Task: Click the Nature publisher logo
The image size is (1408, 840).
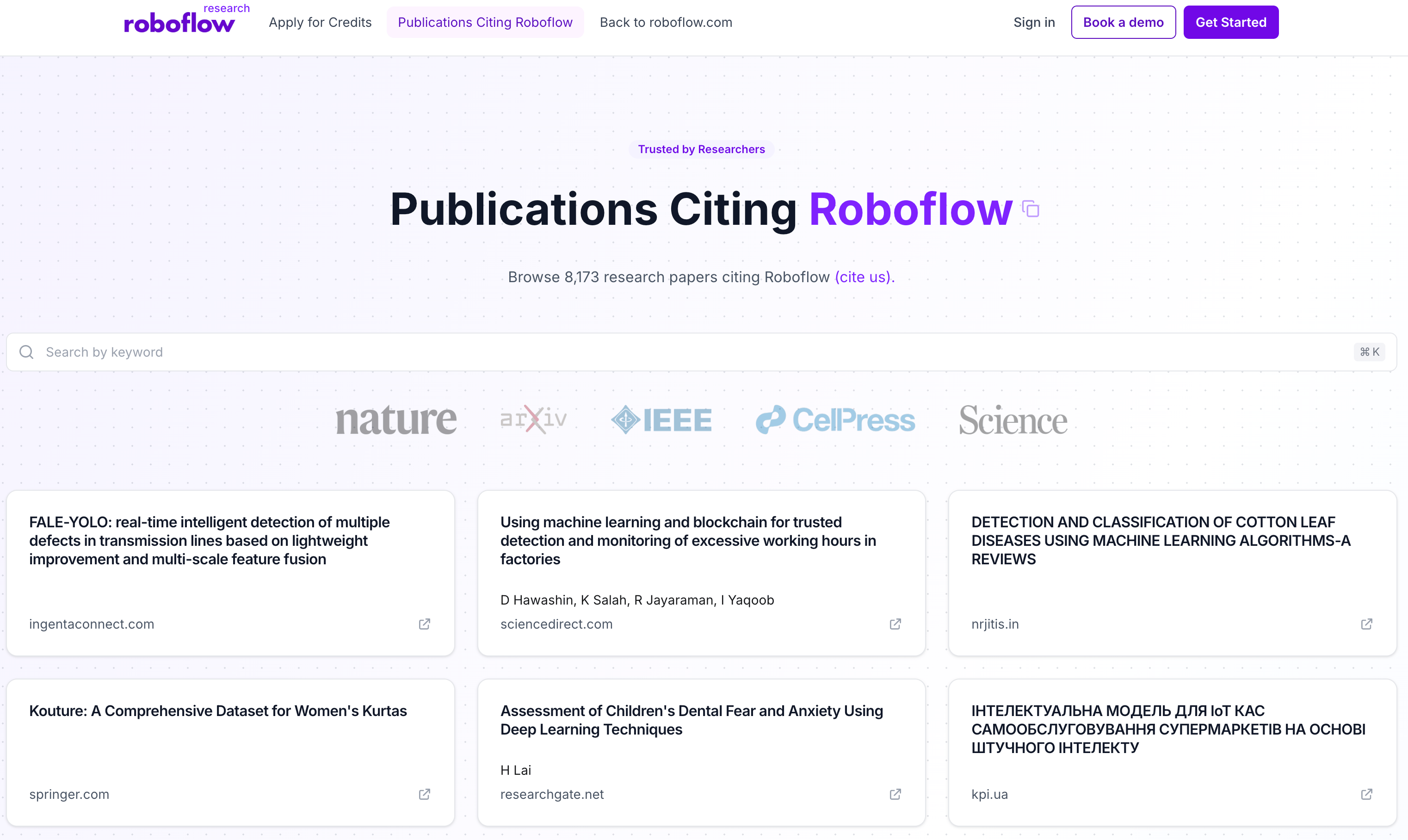Action: 396,420
